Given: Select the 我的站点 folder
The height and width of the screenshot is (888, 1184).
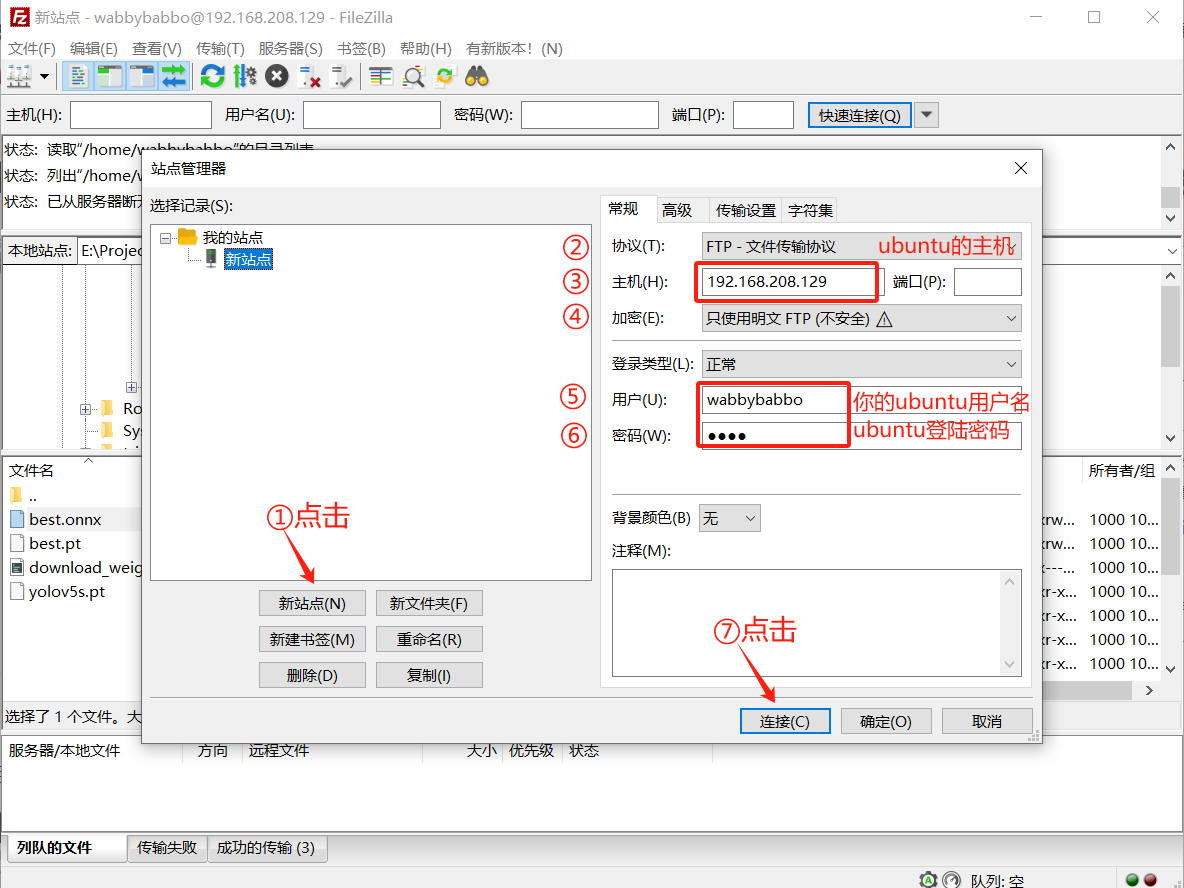Looking at the screenshot, I should pyautogui.click(x=233, y=238).
